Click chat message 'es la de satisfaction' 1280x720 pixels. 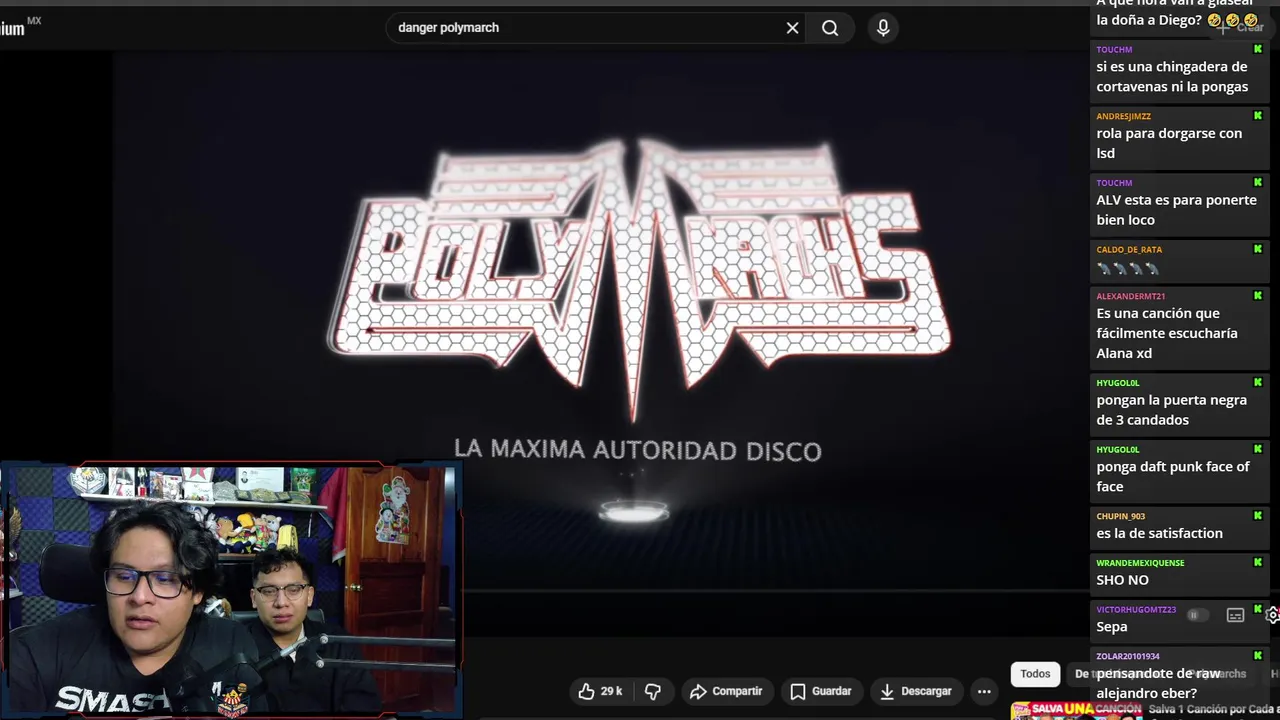pyautogui.click(x=1159, y=533)
